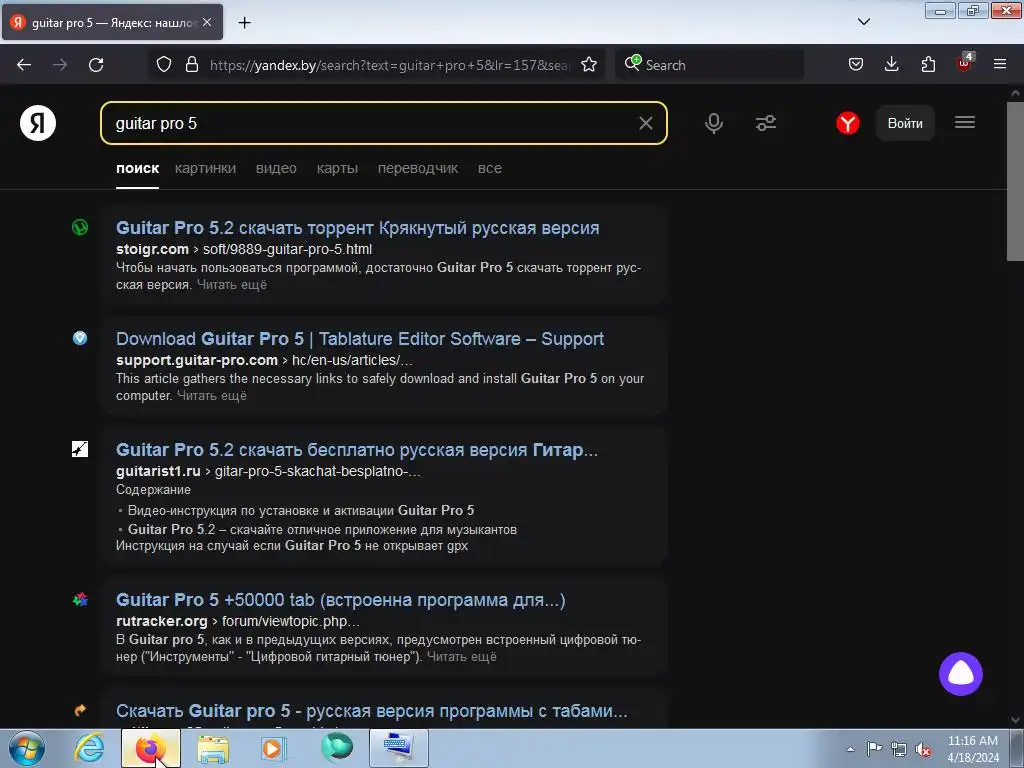Image resolution: width=1024 pixels, height=768 pixels.
Task: Start voice search with microphone
Action: pos(714,123)
